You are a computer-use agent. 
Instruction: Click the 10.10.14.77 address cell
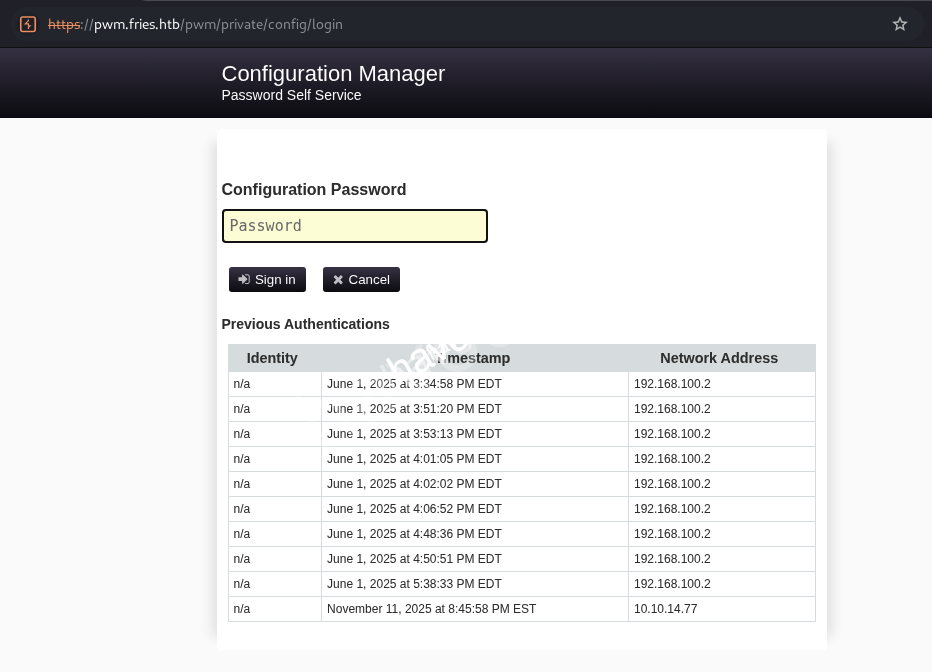click(x=665, y=609)
